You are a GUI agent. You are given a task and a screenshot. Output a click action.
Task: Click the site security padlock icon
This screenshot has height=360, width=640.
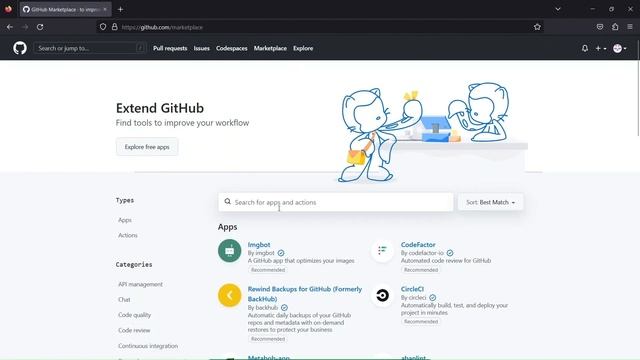pyautogui.click(x=115, y=27)
